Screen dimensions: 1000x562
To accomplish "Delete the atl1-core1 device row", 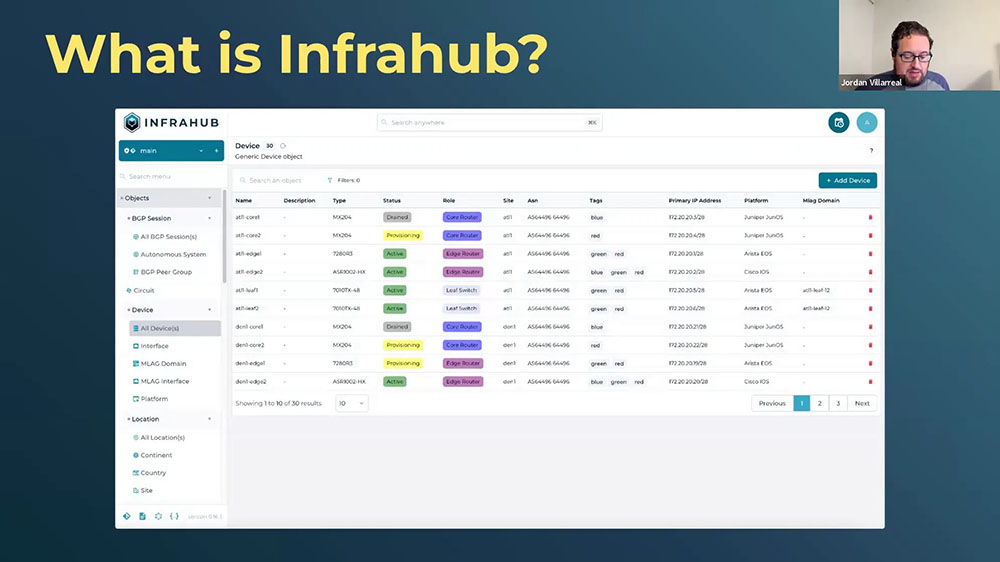I will pyautogui.click(x=871, y=218).
